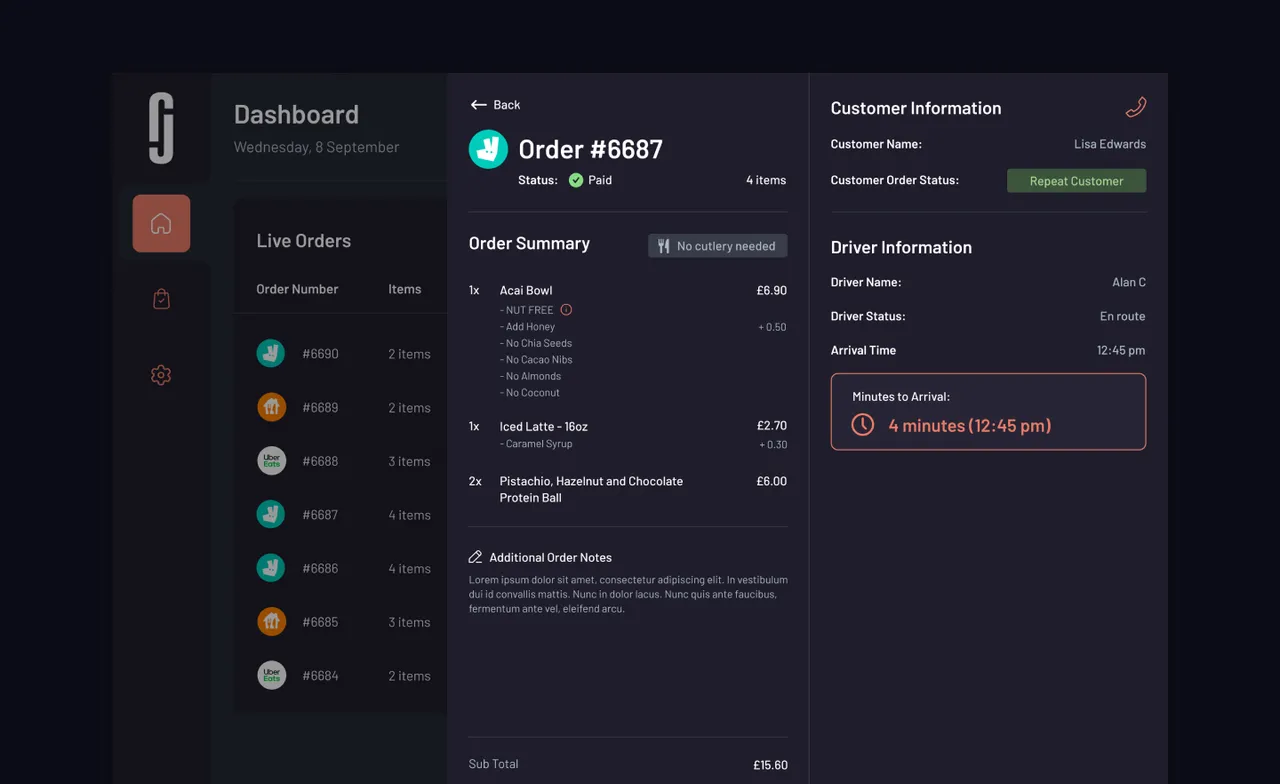Click the app logo at top of sidebar
This screenshot has height=784, width=1280.
click(161, 128)
